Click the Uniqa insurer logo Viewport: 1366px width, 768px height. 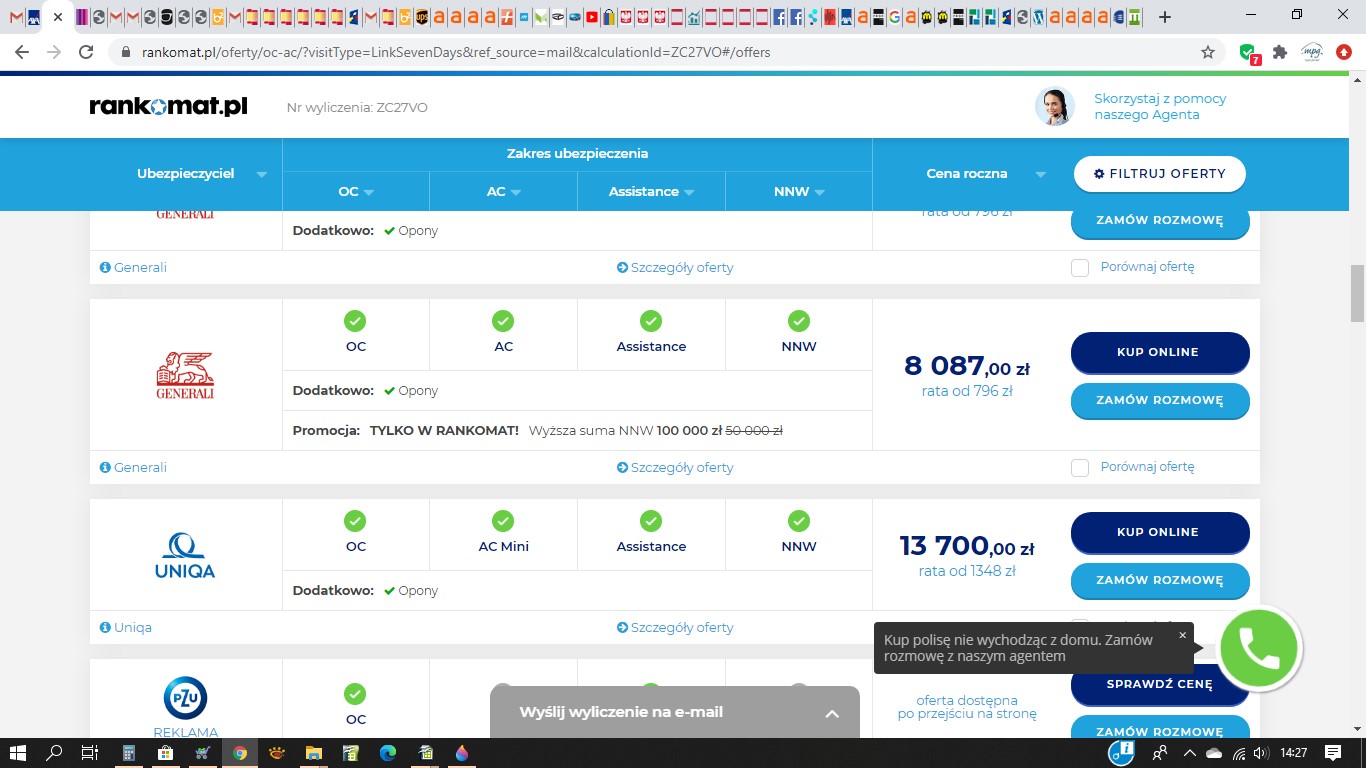coord(185,555)
